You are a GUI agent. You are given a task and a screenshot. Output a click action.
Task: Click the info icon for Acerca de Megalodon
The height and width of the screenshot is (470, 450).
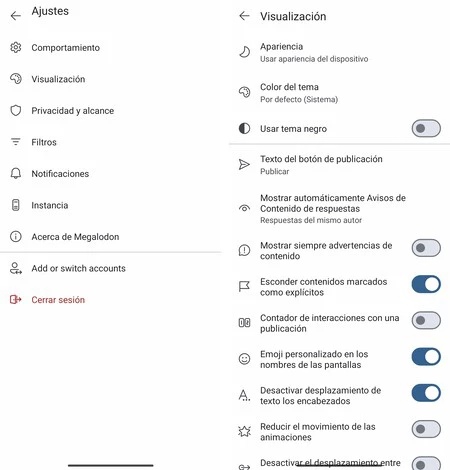point(16,236)
